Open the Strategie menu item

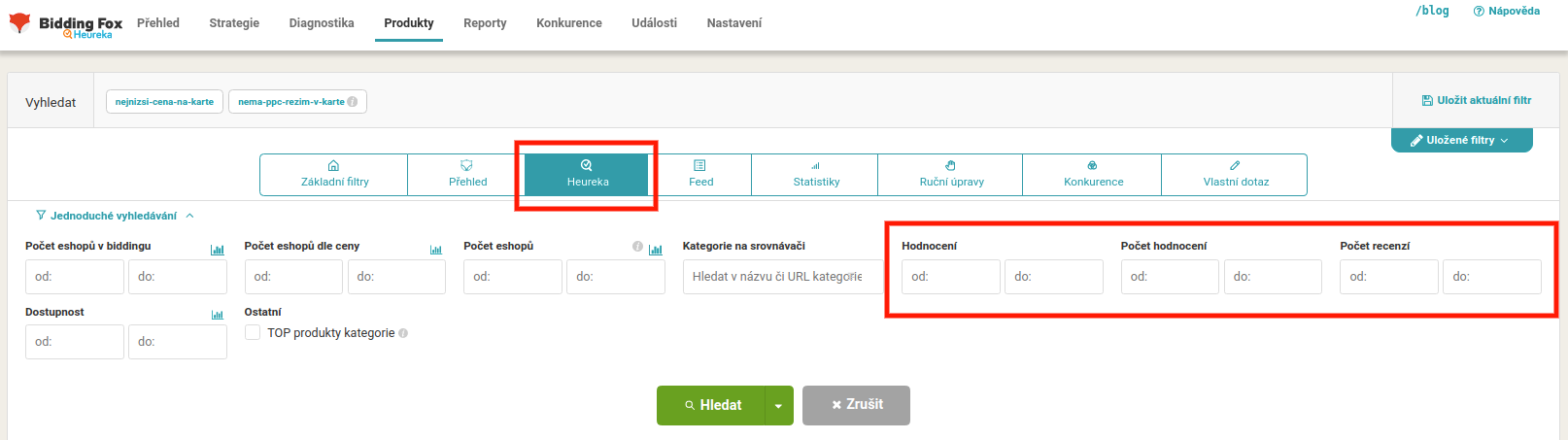tap(234, 23)
